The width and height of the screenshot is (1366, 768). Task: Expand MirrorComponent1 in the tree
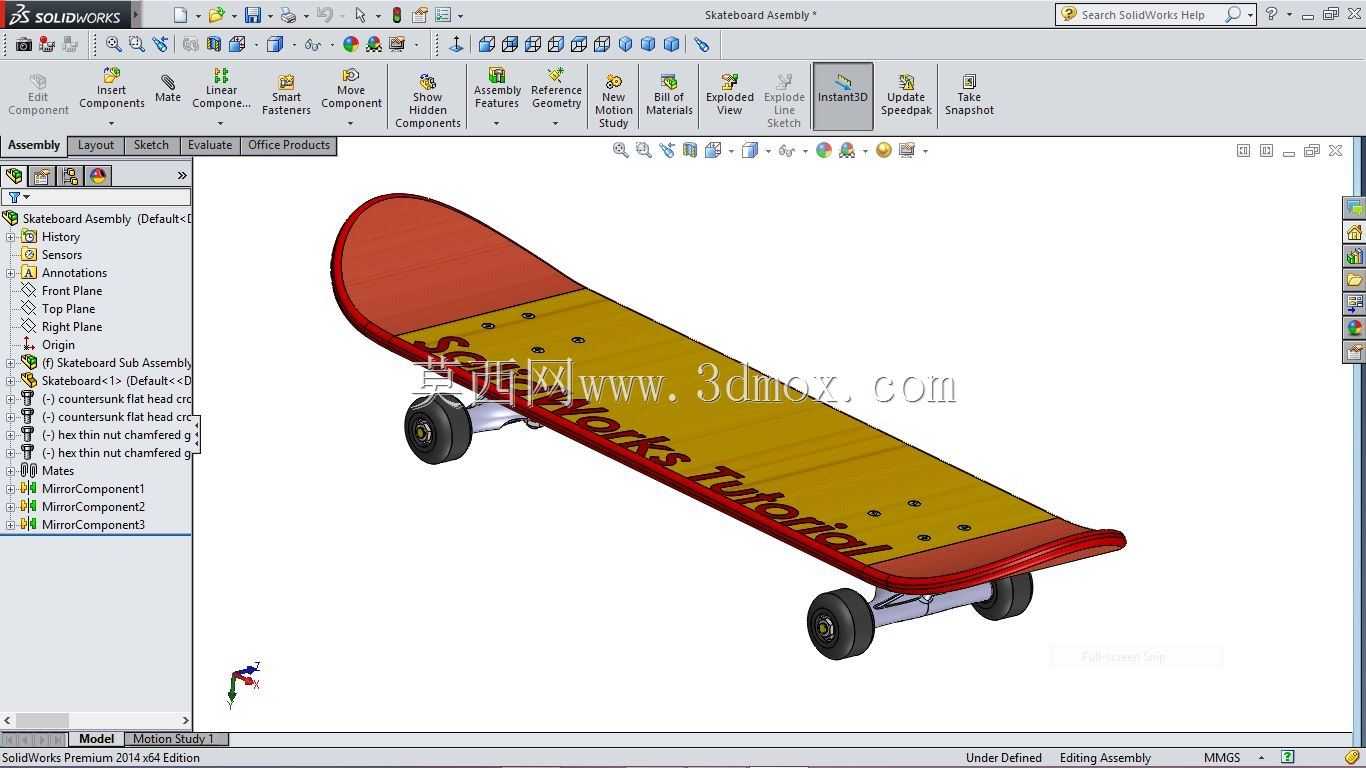click(x=11, y=489)
